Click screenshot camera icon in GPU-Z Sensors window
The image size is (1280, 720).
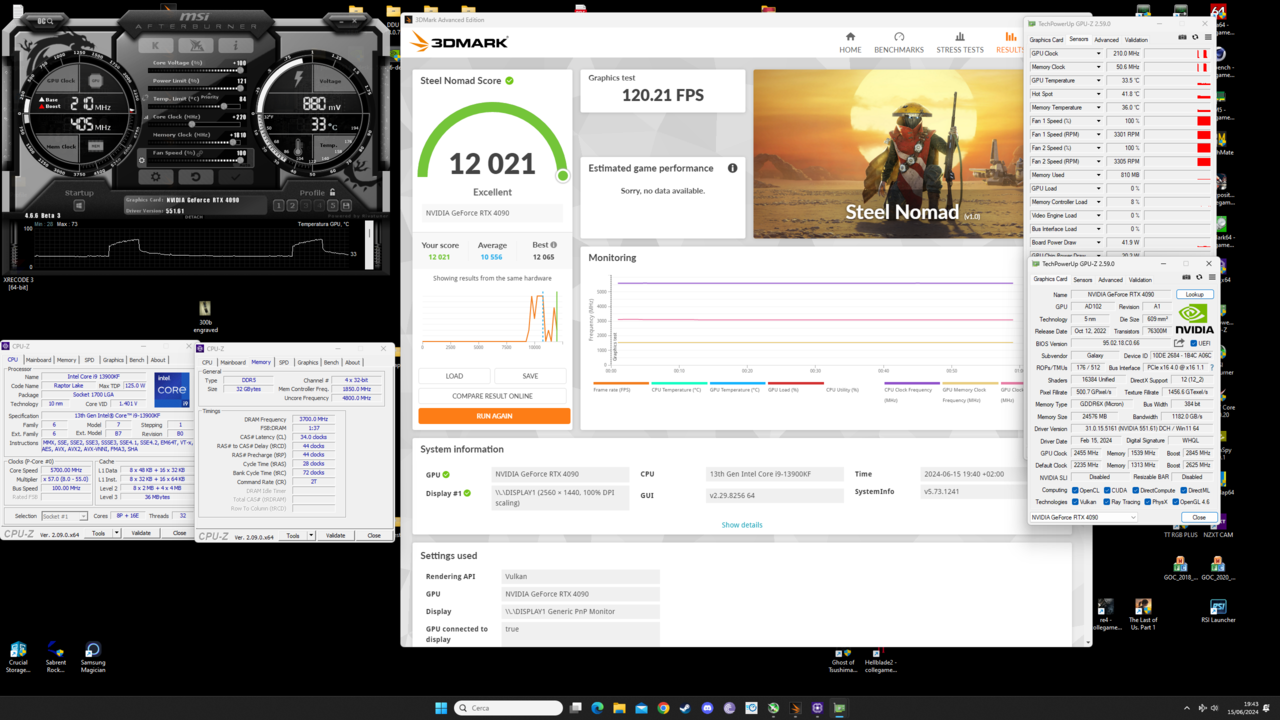(1182, 37)
